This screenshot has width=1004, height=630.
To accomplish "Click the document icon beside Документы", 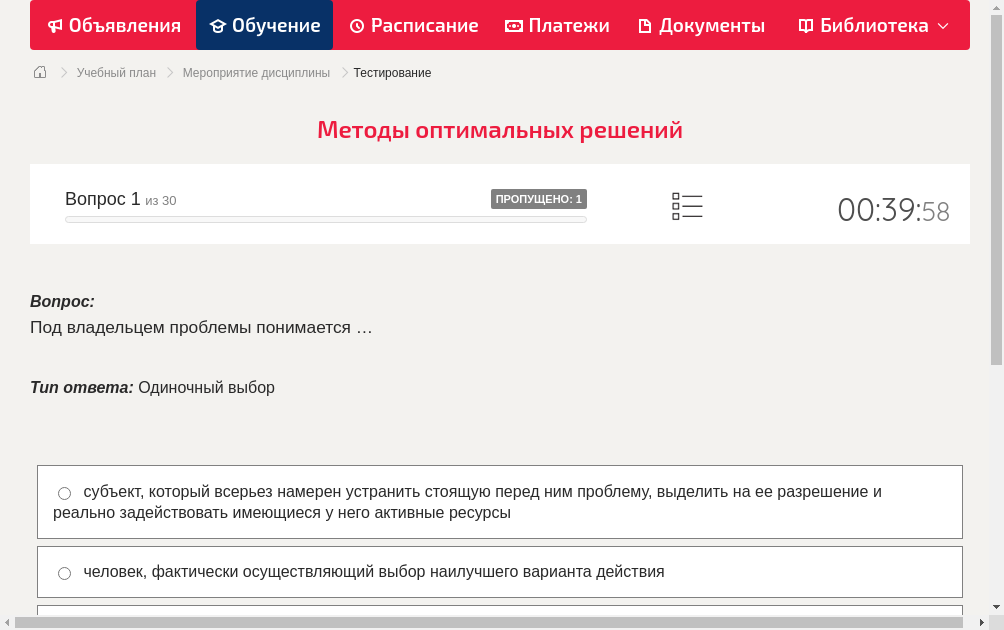I will pyautogui.click(x=645, y=25).
